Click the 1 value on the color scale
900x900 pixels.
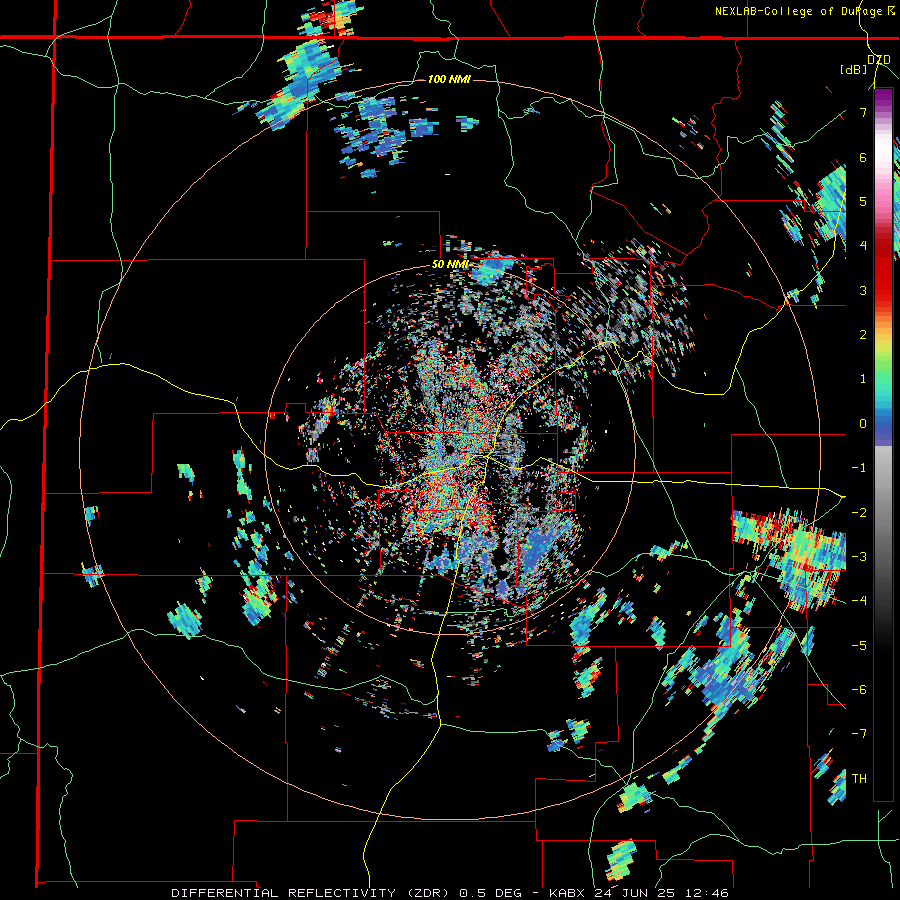[x=863, y=379]
